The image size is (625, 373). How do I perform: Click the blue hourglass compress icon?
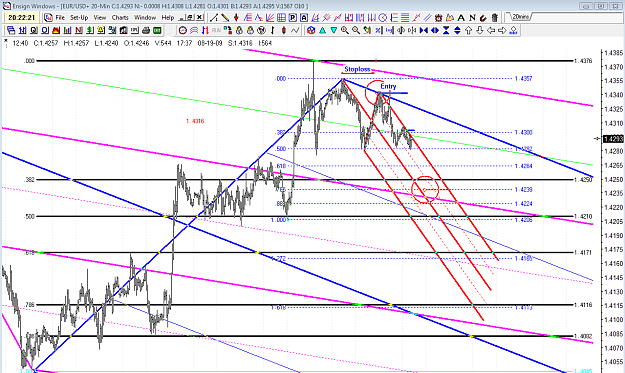tap(446, 30)
